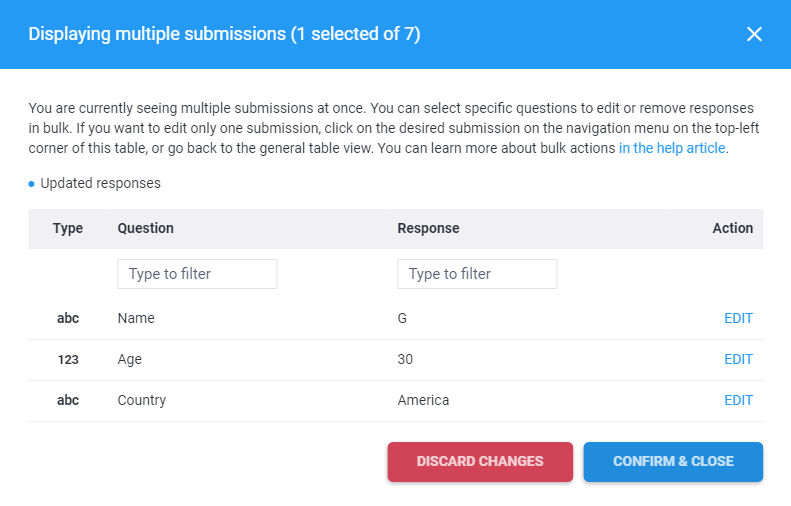
Task: Edit the Name response
Action: tap(738, 319)
